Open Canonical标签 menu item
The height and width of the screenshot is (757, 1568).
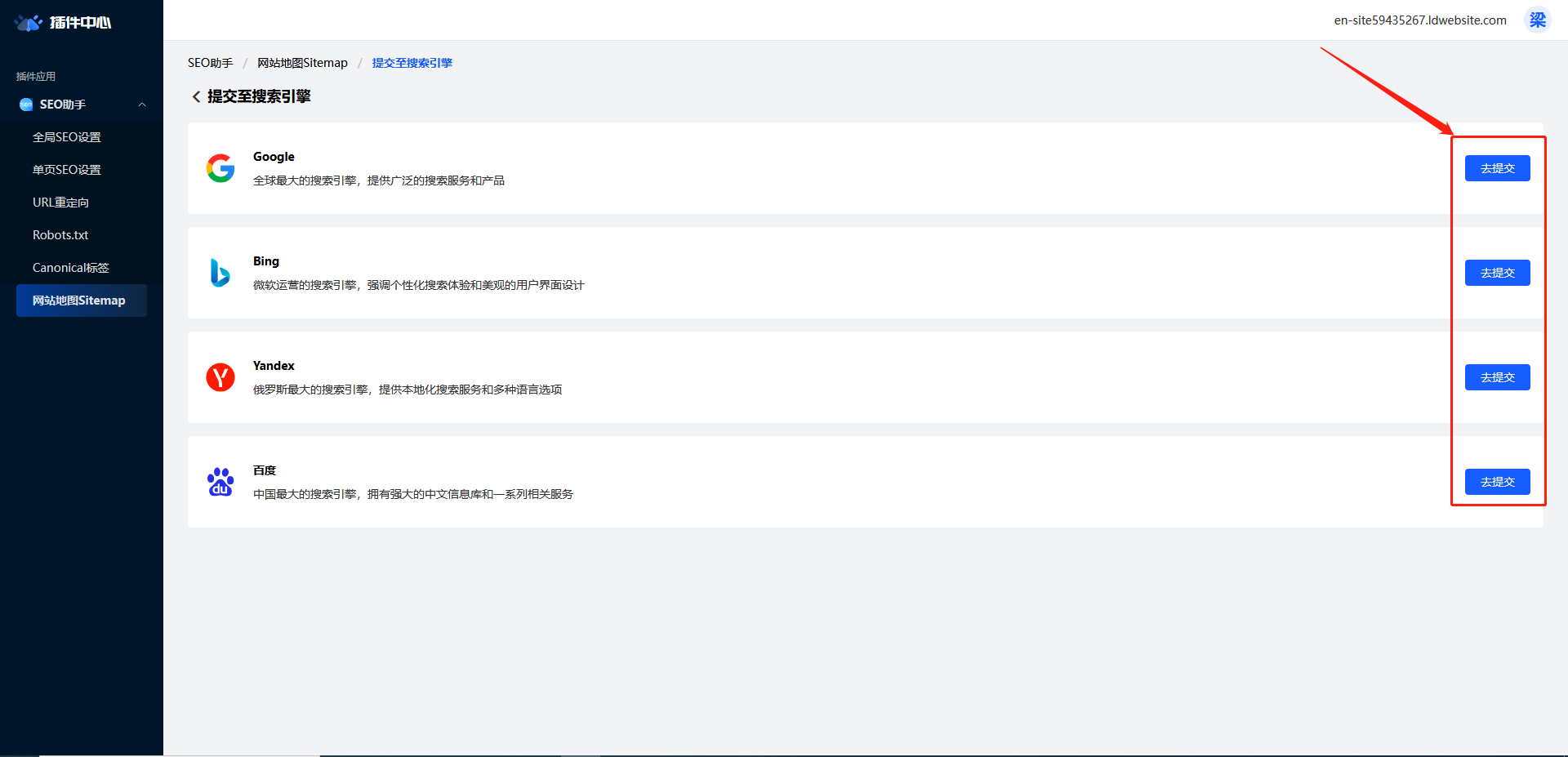[71, 268]
